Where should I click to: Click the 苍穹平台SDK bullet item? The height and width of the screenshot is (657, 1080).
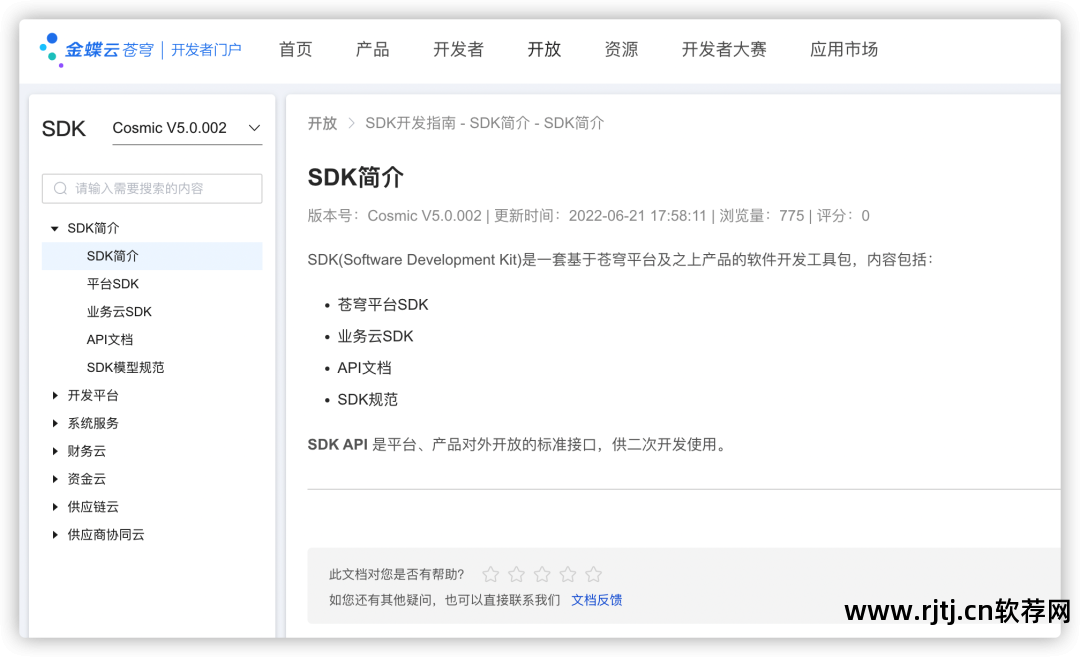[383, 304]
